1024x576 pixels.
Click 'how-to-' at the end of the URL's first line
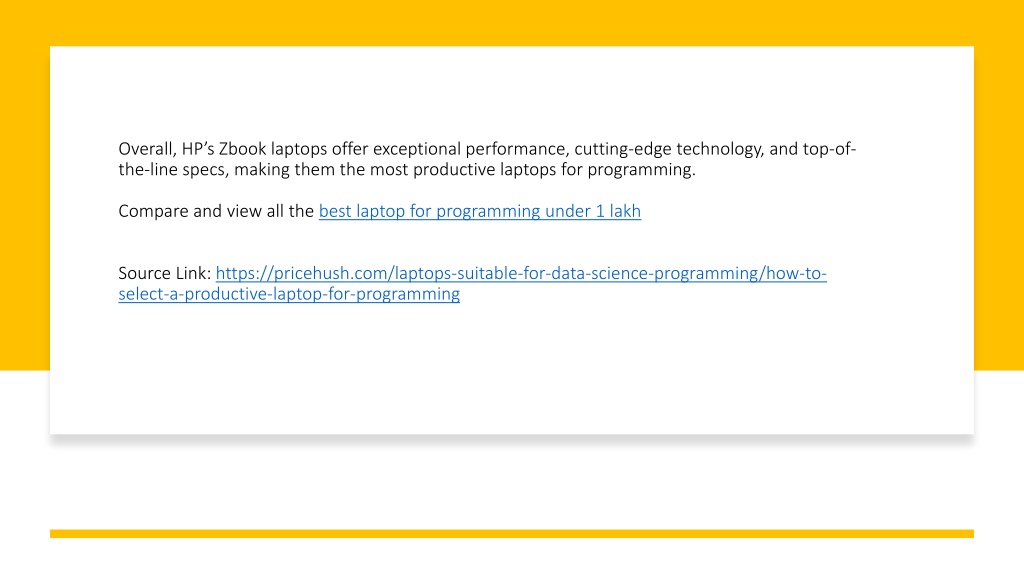796,274
